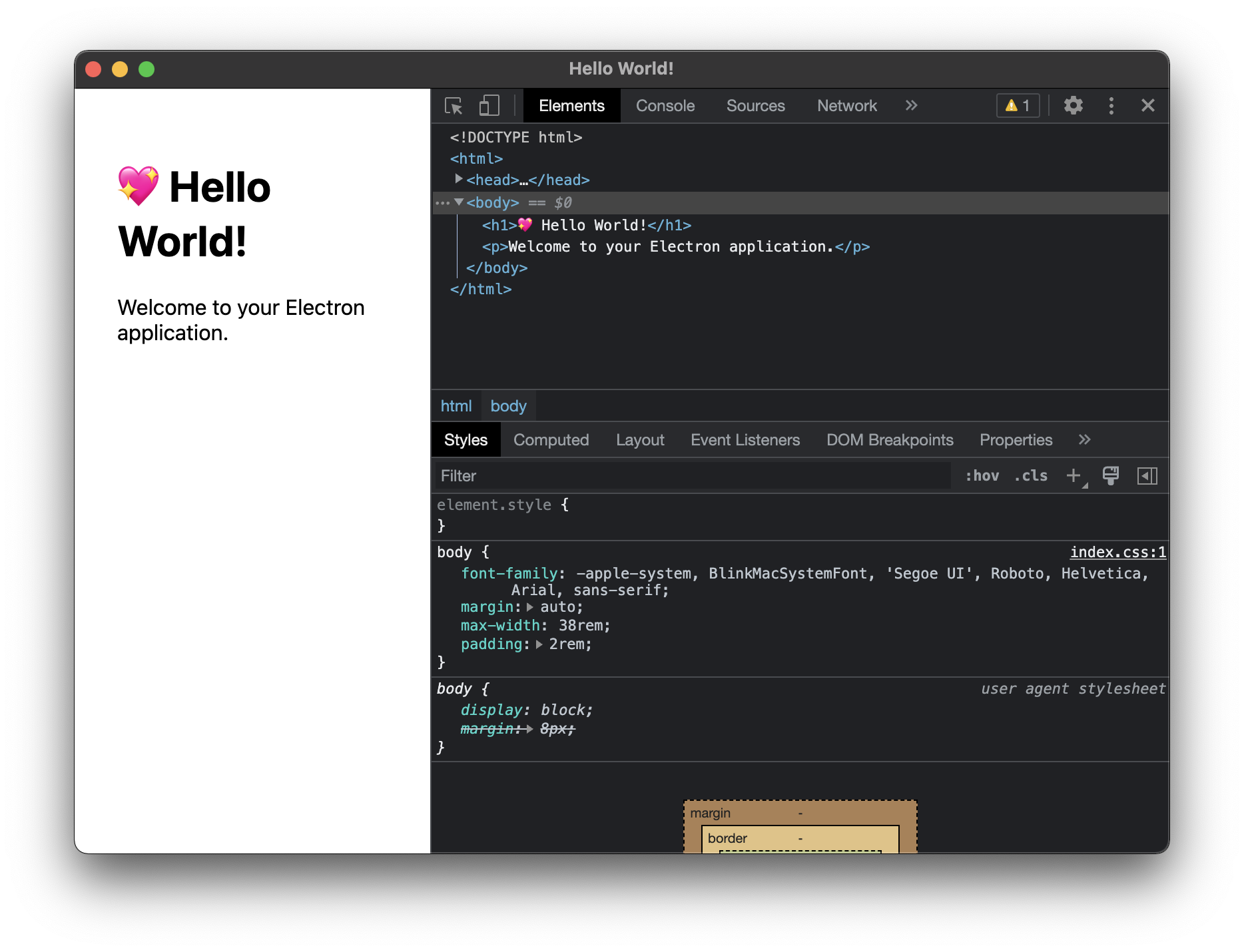This screenshot has height=952, width=1244.
Task: Toggle the device emulation toolbar
Action: [489, 105]
